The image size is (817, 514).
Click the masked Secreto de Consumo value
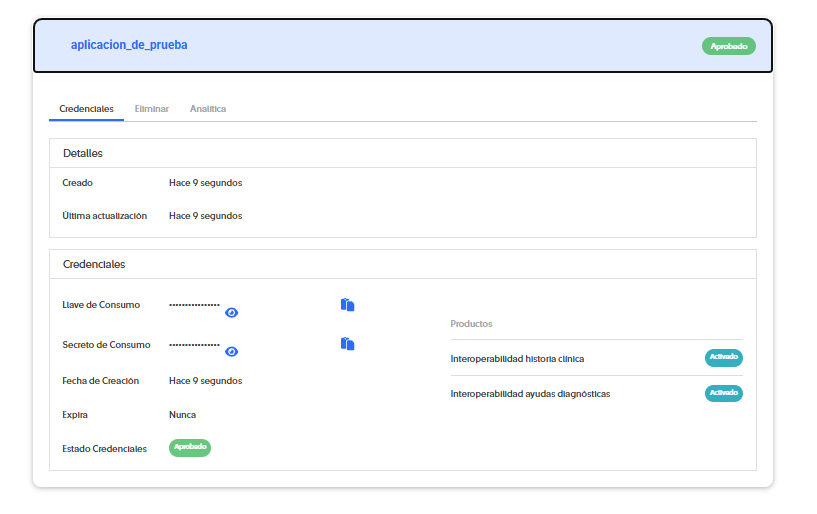point(194,345)
